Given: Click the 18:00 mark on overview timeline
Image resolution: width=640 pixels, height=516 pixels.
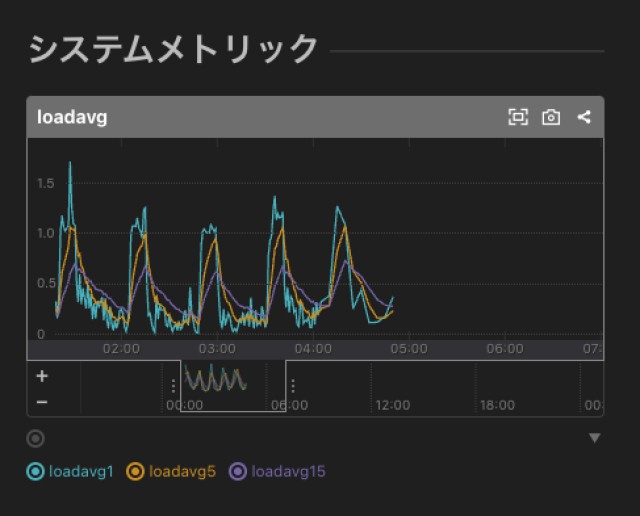Looking at the screenshot, I should pos(497,405).
